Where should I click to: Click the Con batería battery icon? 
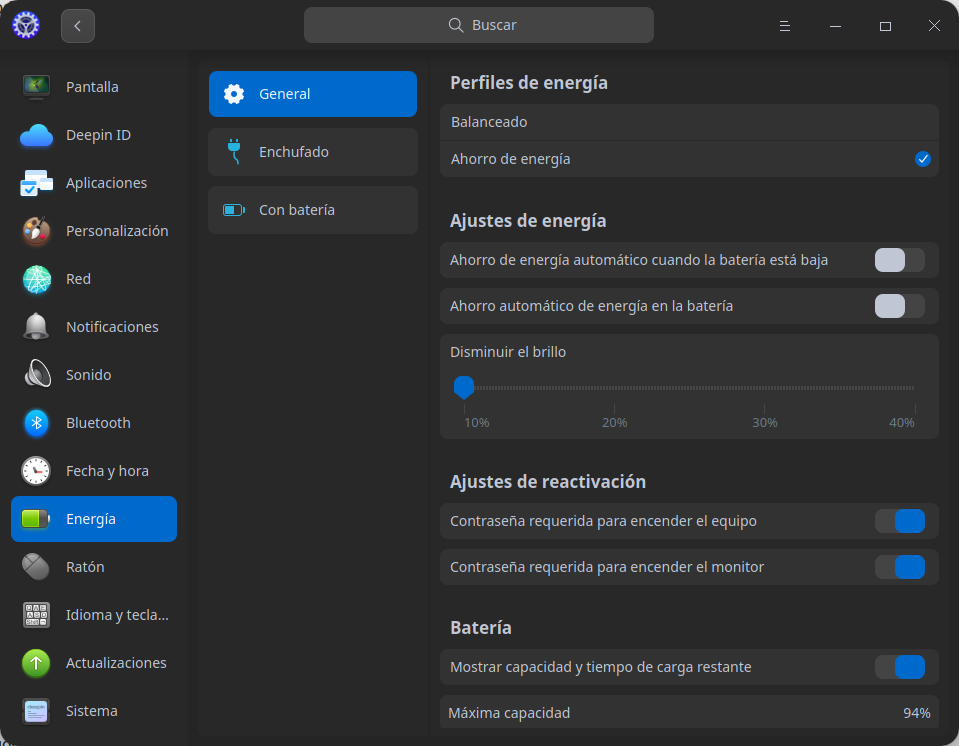[234, 210]
